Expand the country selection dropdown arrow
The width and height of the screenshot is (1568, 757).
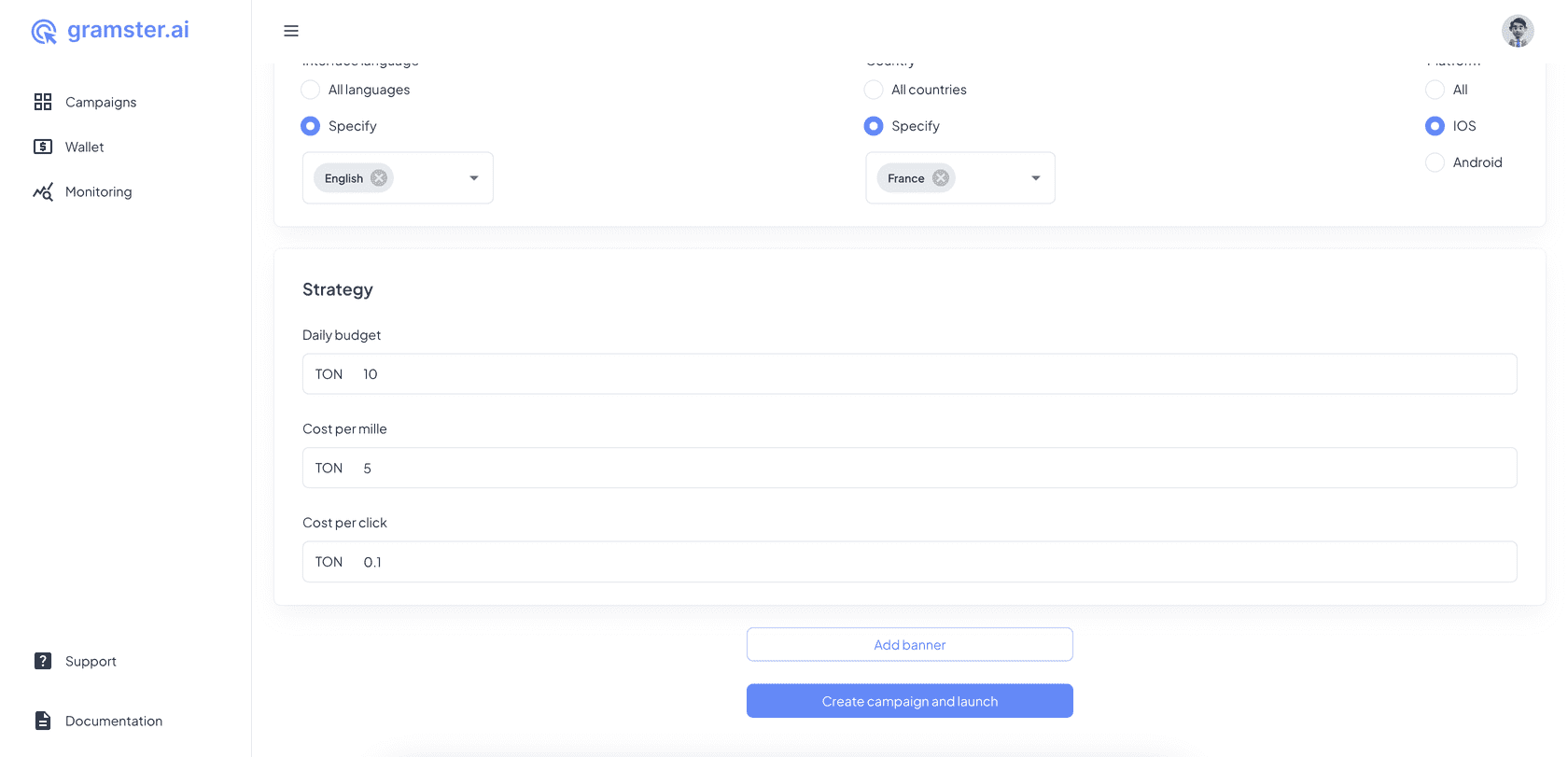tap(1036, 178)
